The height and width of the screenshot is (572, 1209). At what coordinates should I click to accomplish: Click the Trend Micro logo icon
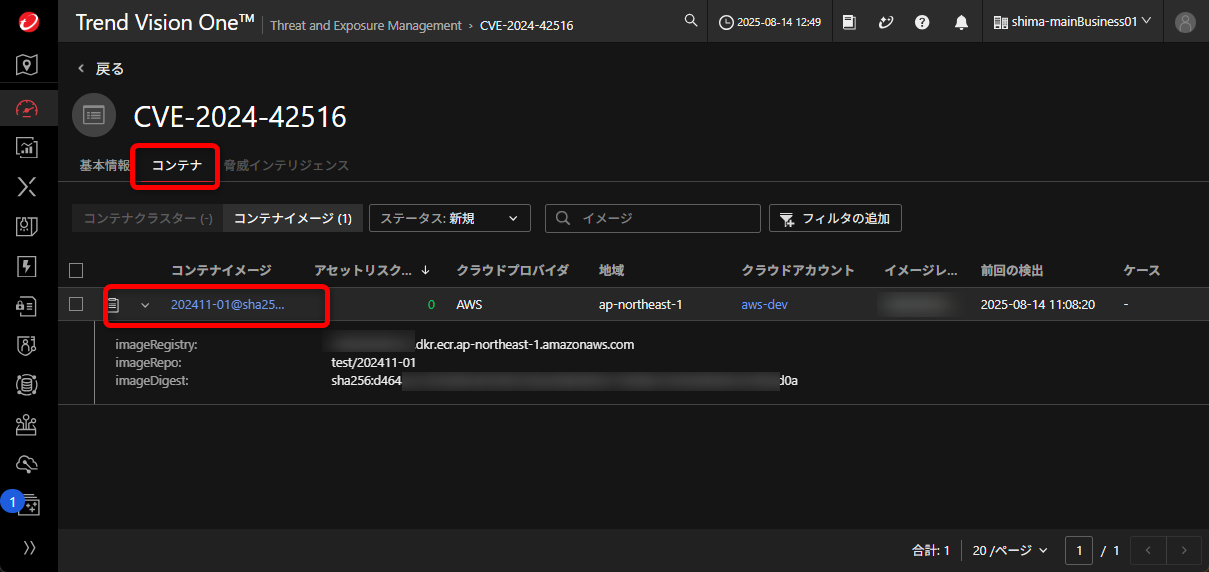[28, 21]
